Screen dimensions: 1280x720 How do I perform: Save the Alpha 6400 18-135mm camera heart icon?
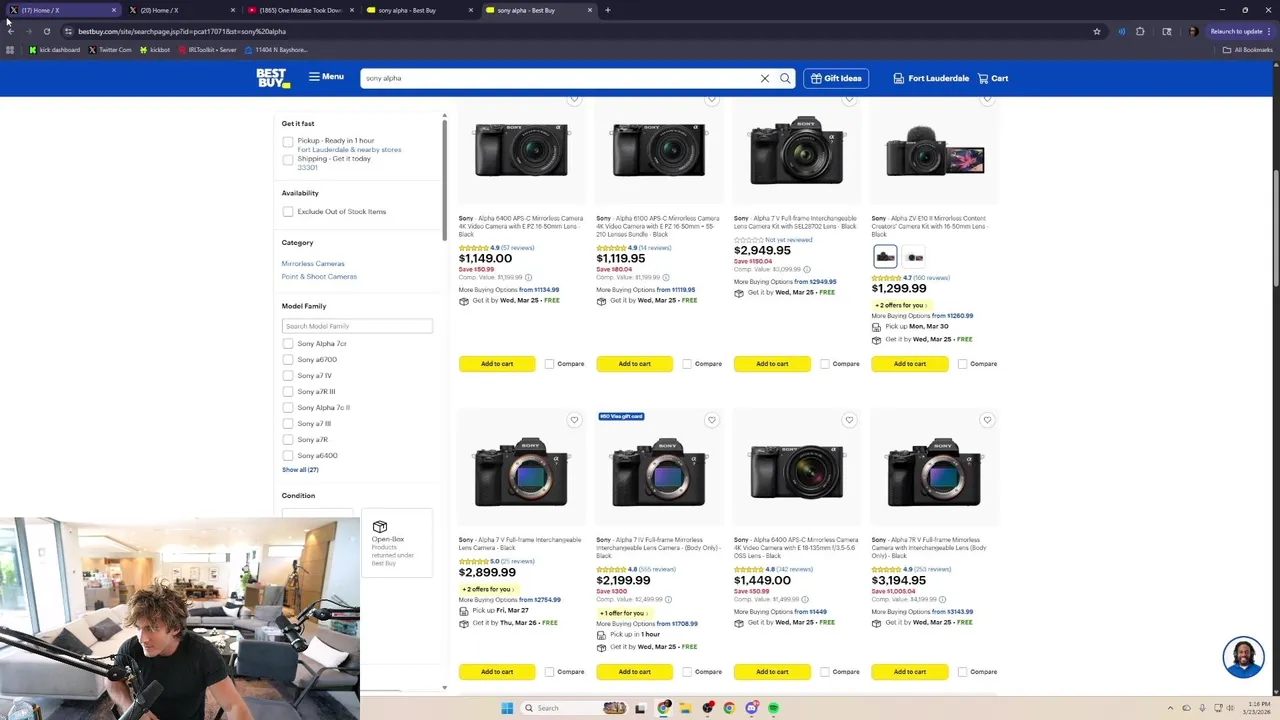849,420
